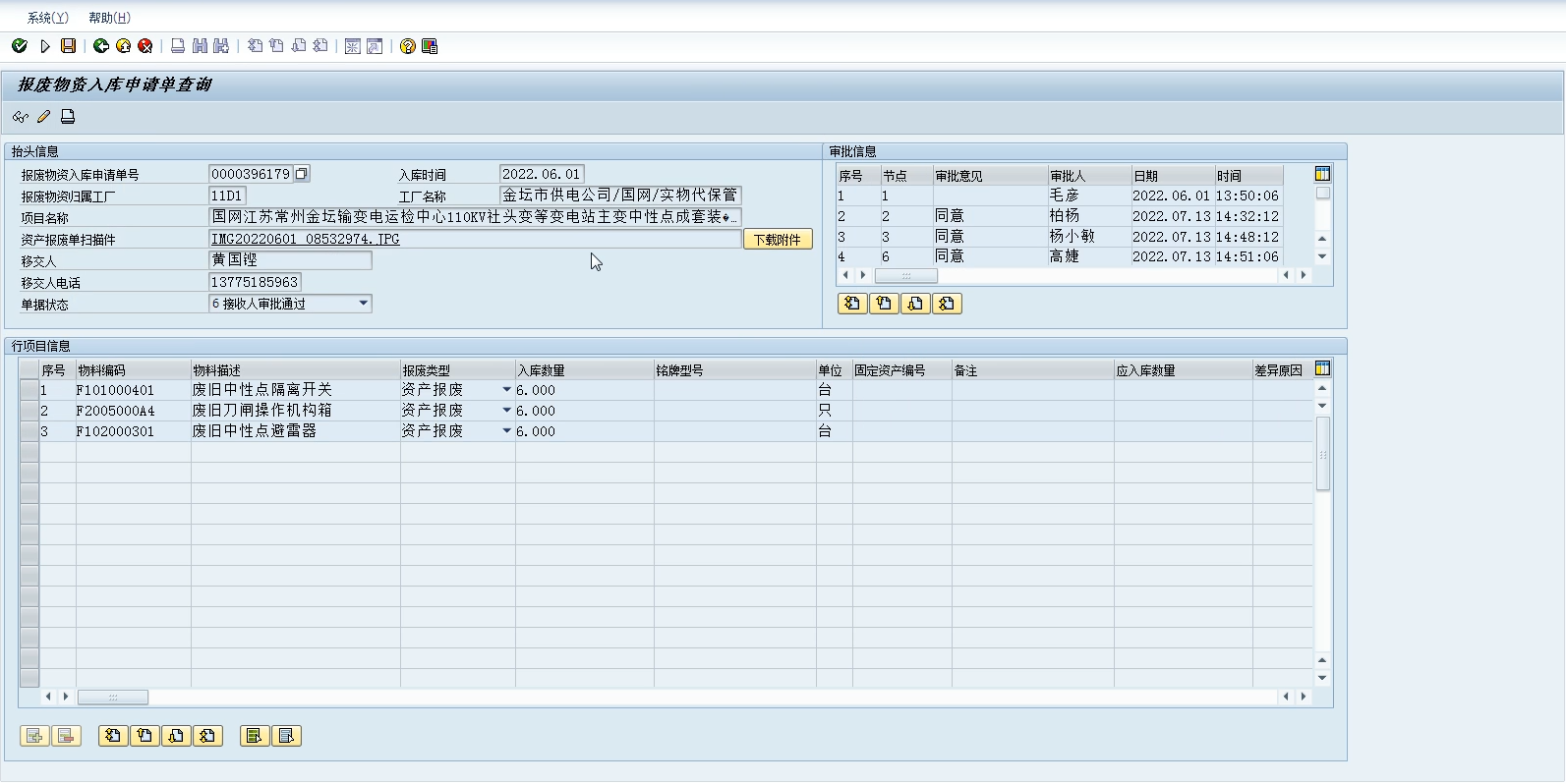This screenshot has width=1566, height=784.
Task: Select row 2 selector for F2005000A4
Action: (x=29, y=411)
